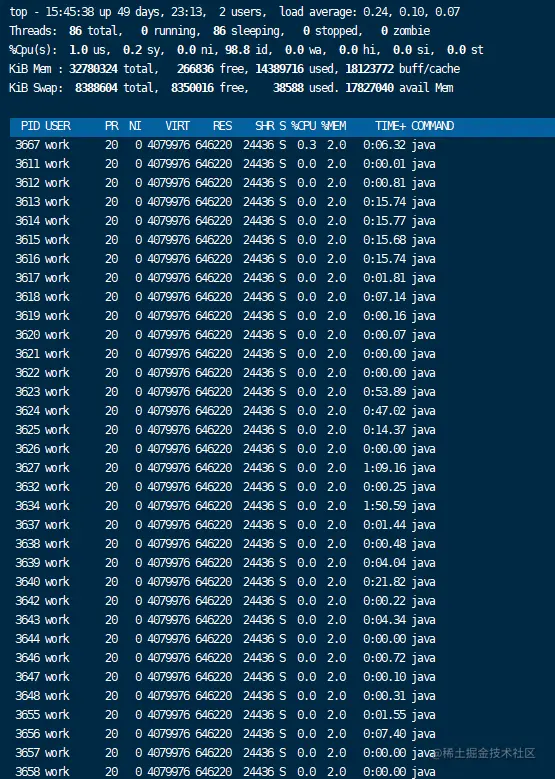Click the TIME+ value 0:47.02

pyautogui.click(x=385, y=411)
